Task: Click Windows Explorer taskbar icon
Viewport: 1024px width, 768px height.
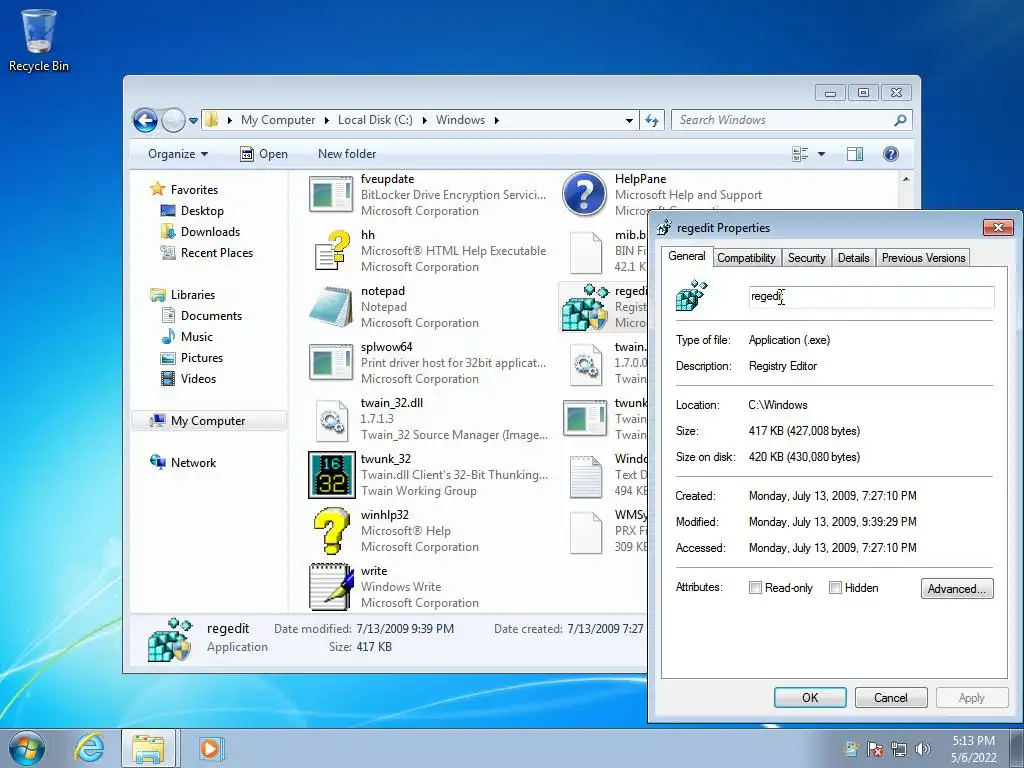Action: 148,748
